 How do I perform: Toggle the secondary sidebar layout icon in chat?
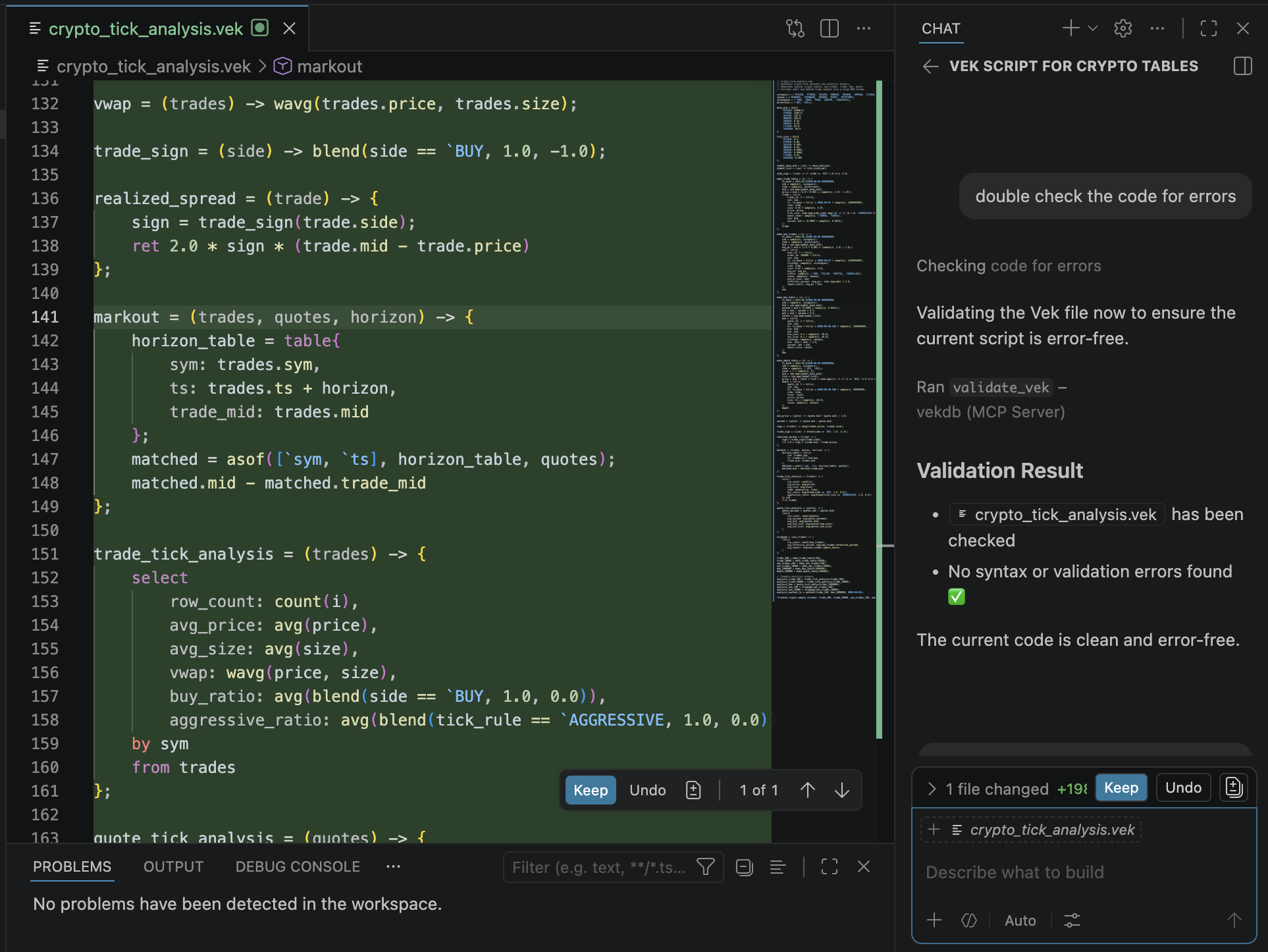click(x=1243, y=66)
